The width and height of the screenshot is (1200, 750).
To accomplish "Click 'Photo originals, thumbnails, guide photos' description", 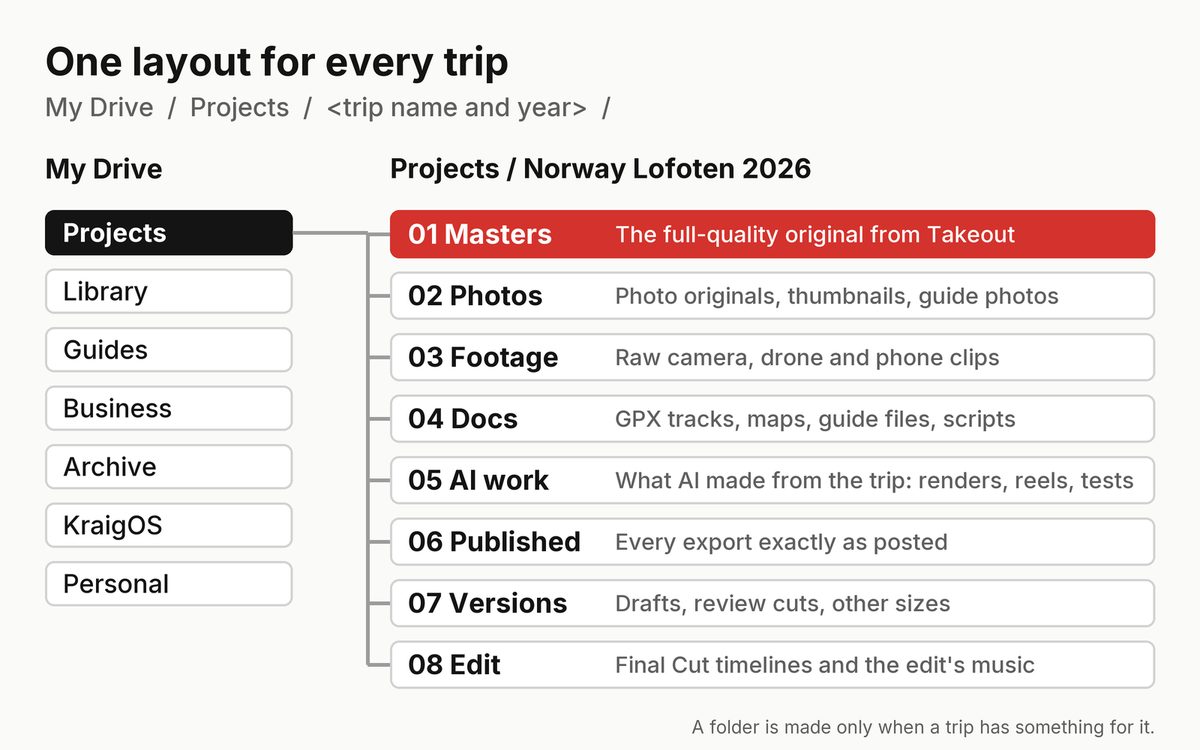I will coord(837,296).
